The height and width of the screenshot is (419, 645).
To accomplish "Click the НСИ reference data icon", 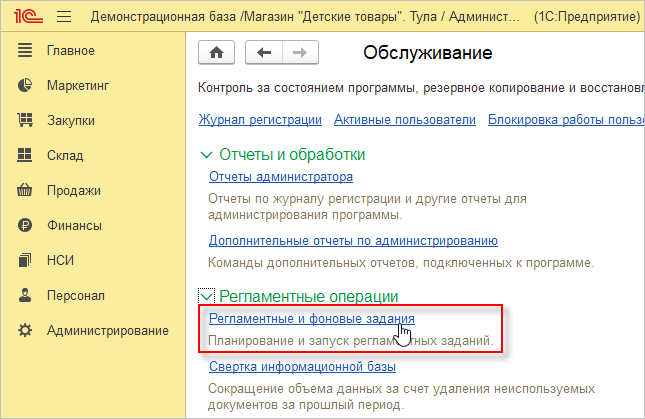I will click(26, 260).
